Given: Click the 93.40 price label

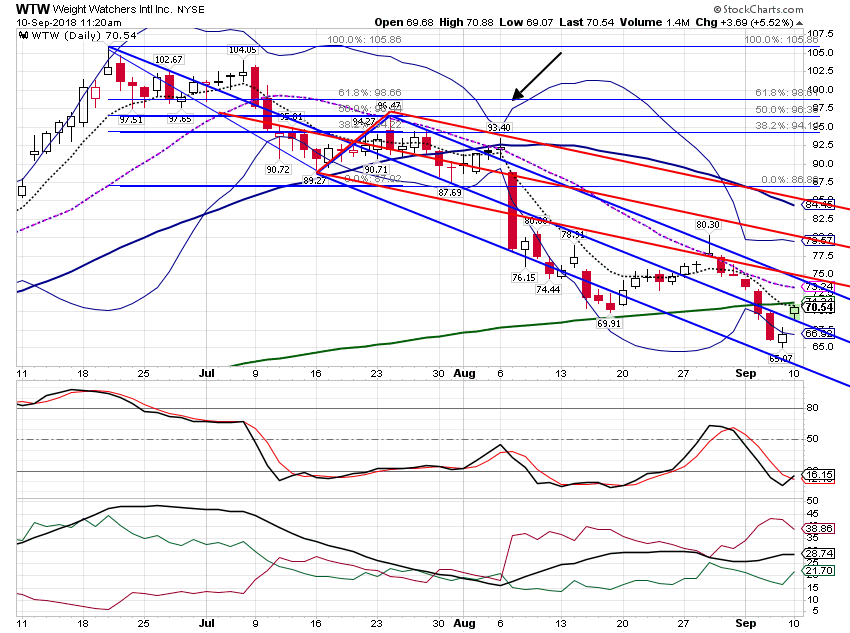Looking at the screenshot, I should click(x=499, y=127).
